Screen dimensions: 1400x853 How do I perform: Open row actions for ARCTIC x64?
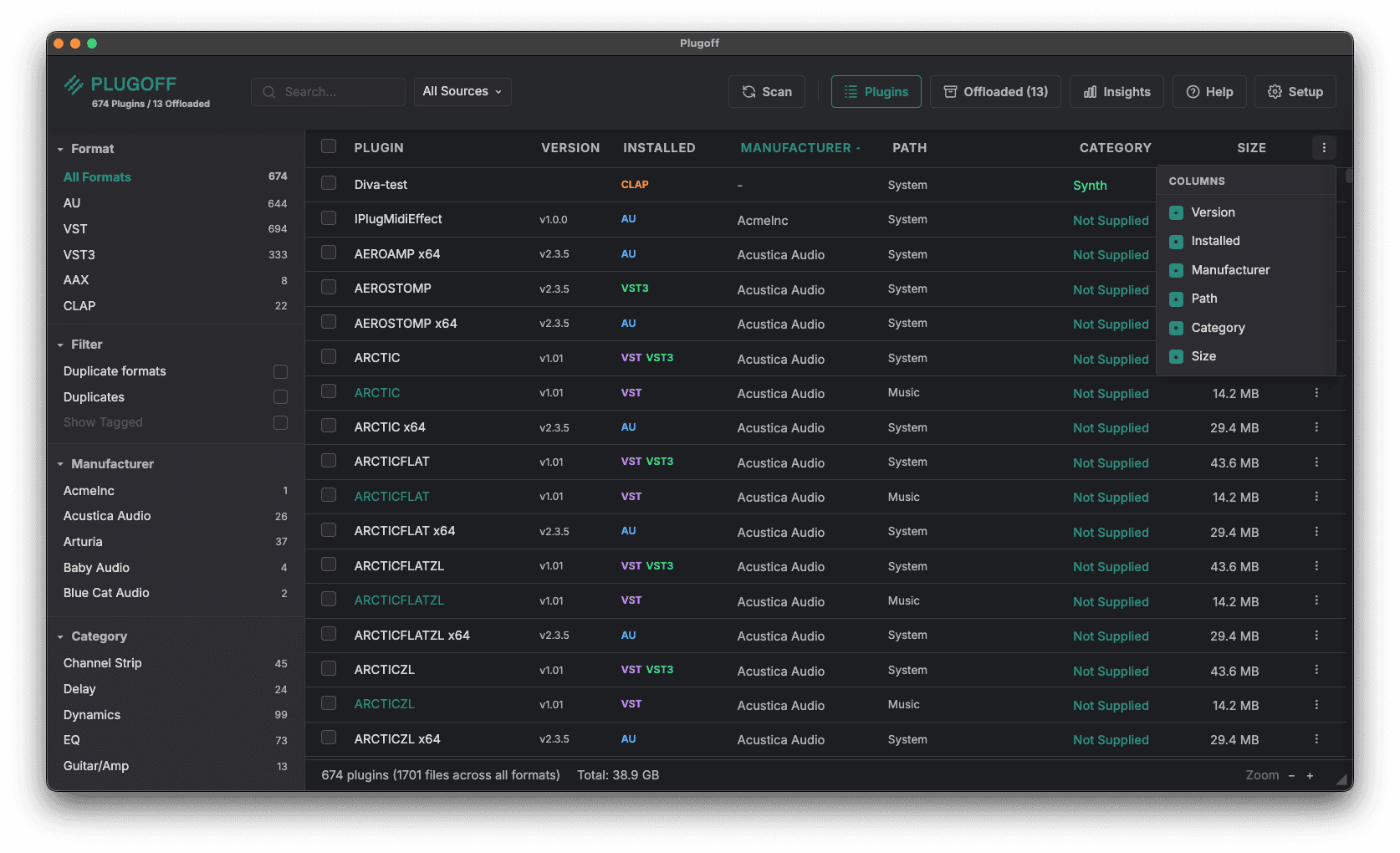click(1316, 427)
